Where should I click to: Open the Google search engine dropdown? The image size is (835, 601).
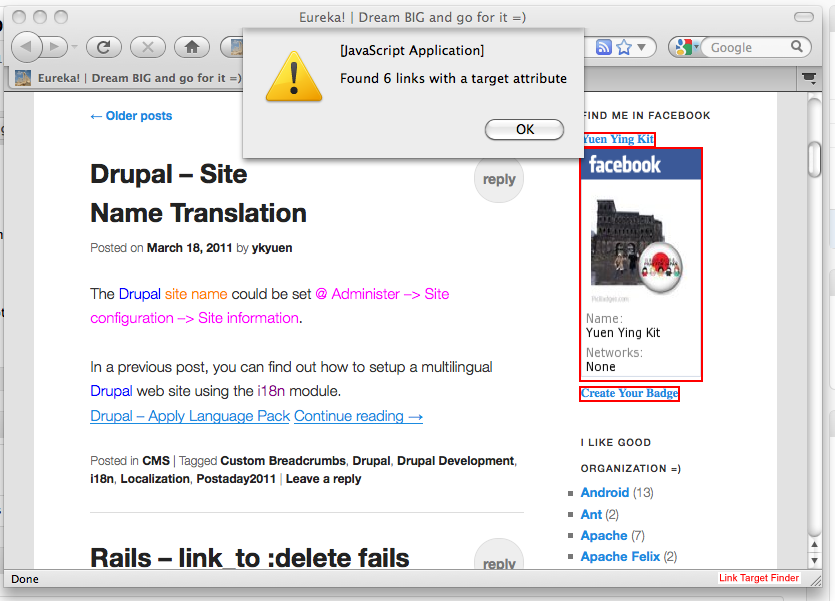pos(686,47)
